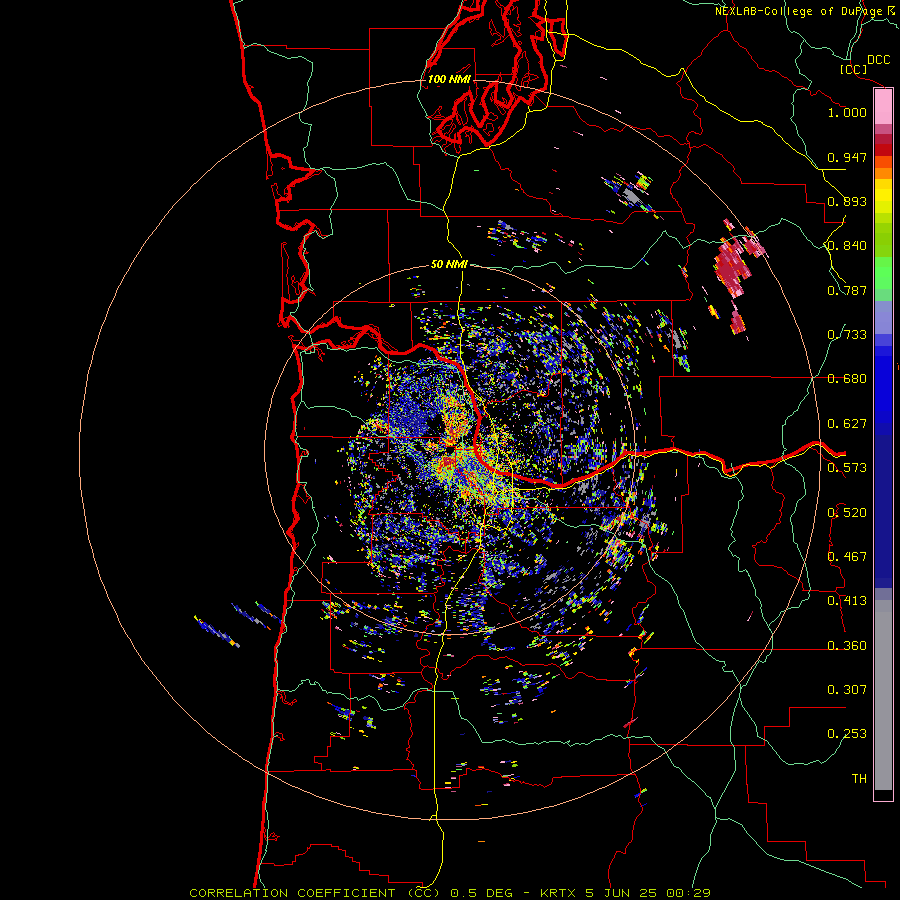900x900 pixels.
Task: Click the 50 NMI range ring label
Action: 449,264
